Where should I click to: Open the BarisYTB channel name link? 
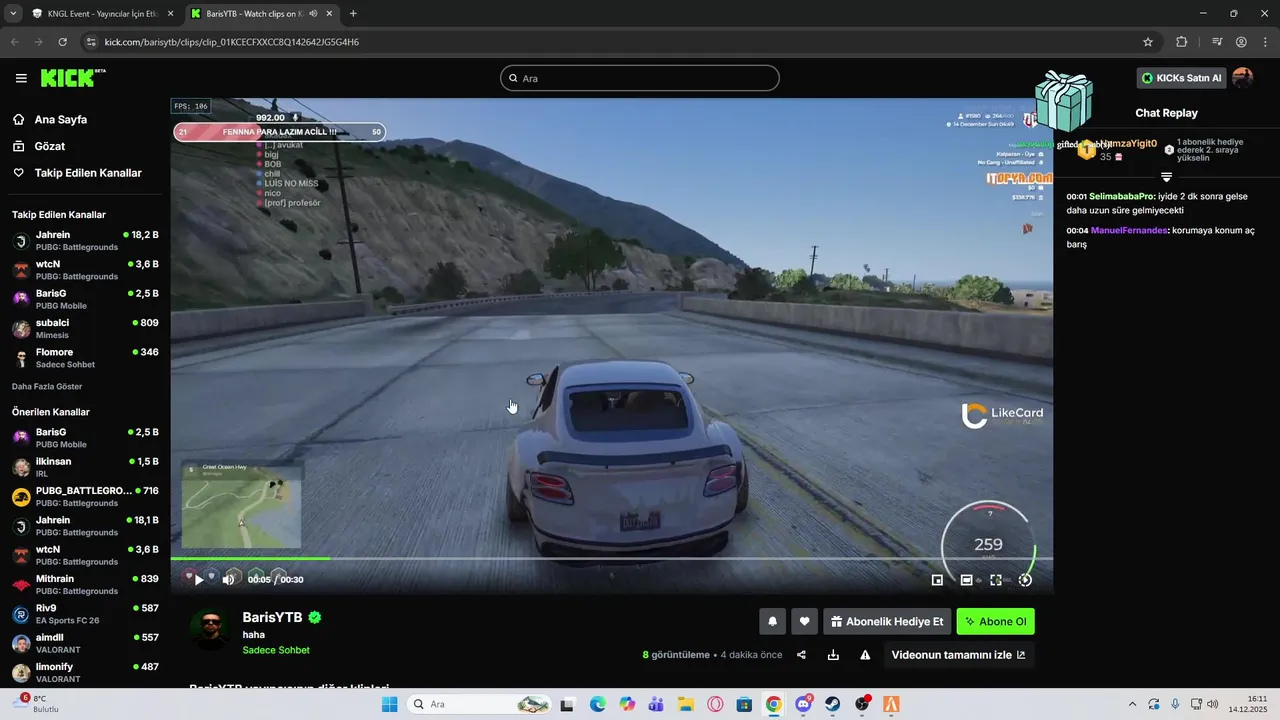click(272, 618)
